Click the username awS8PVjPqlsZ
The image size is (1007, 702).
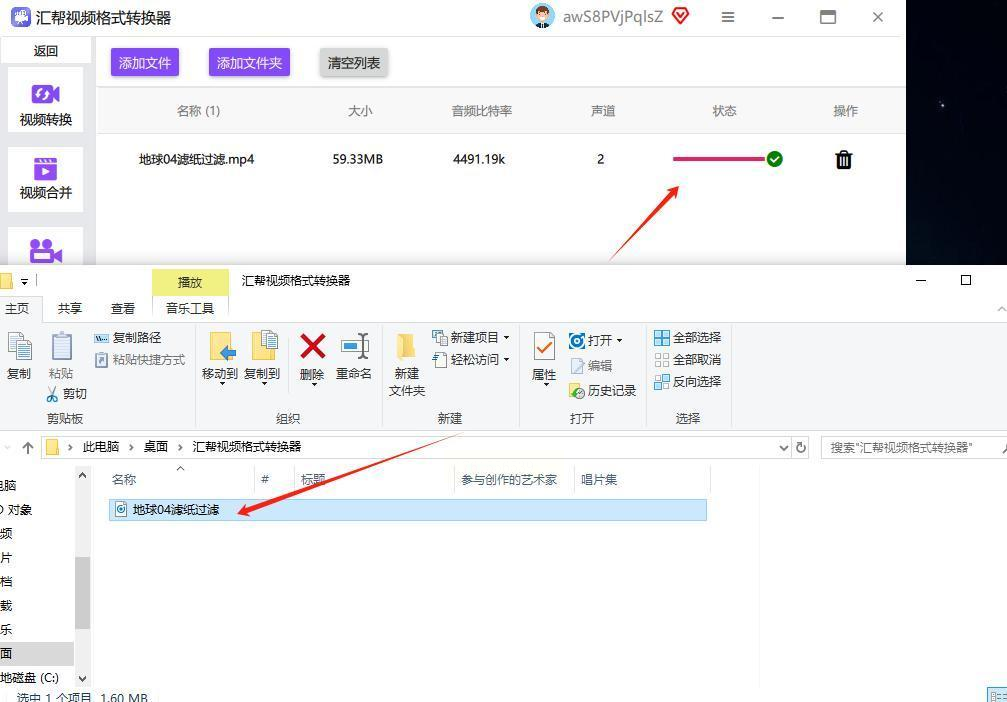pos(613,17)
